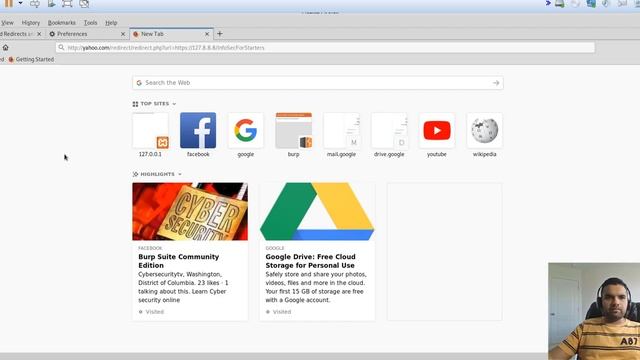Click the Firefox home icon
Screen dimensions: 640x360
pyautogui.click(x=5, y=47)
